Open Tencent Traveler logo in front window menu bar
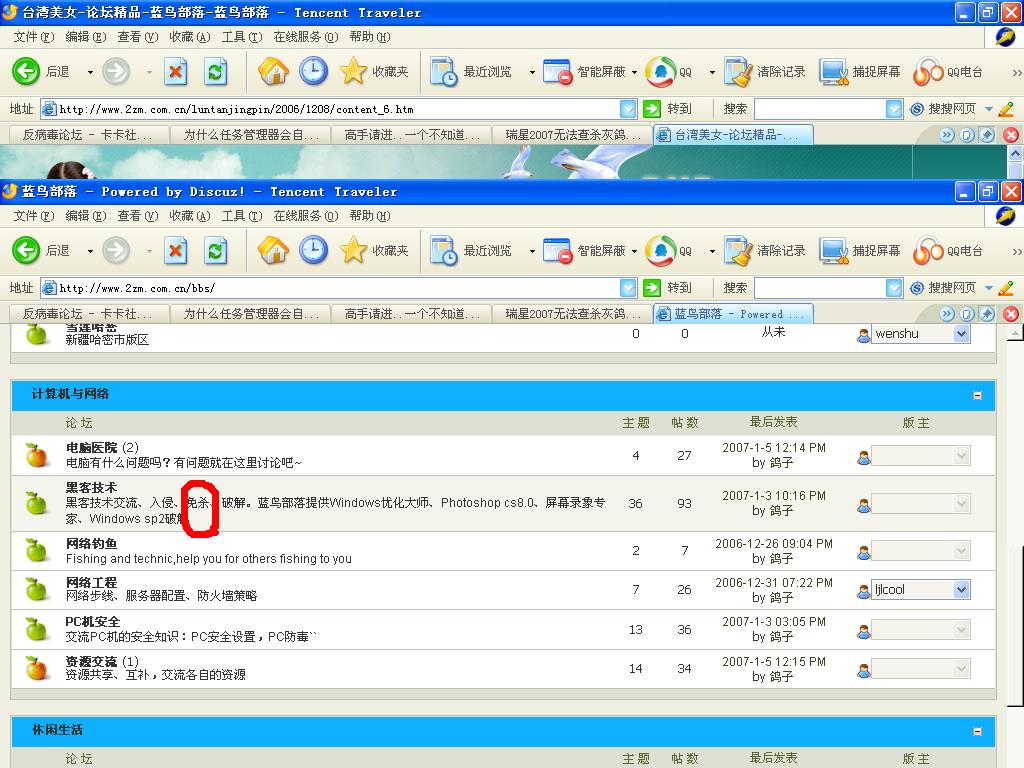 [x=1005, y=216]
